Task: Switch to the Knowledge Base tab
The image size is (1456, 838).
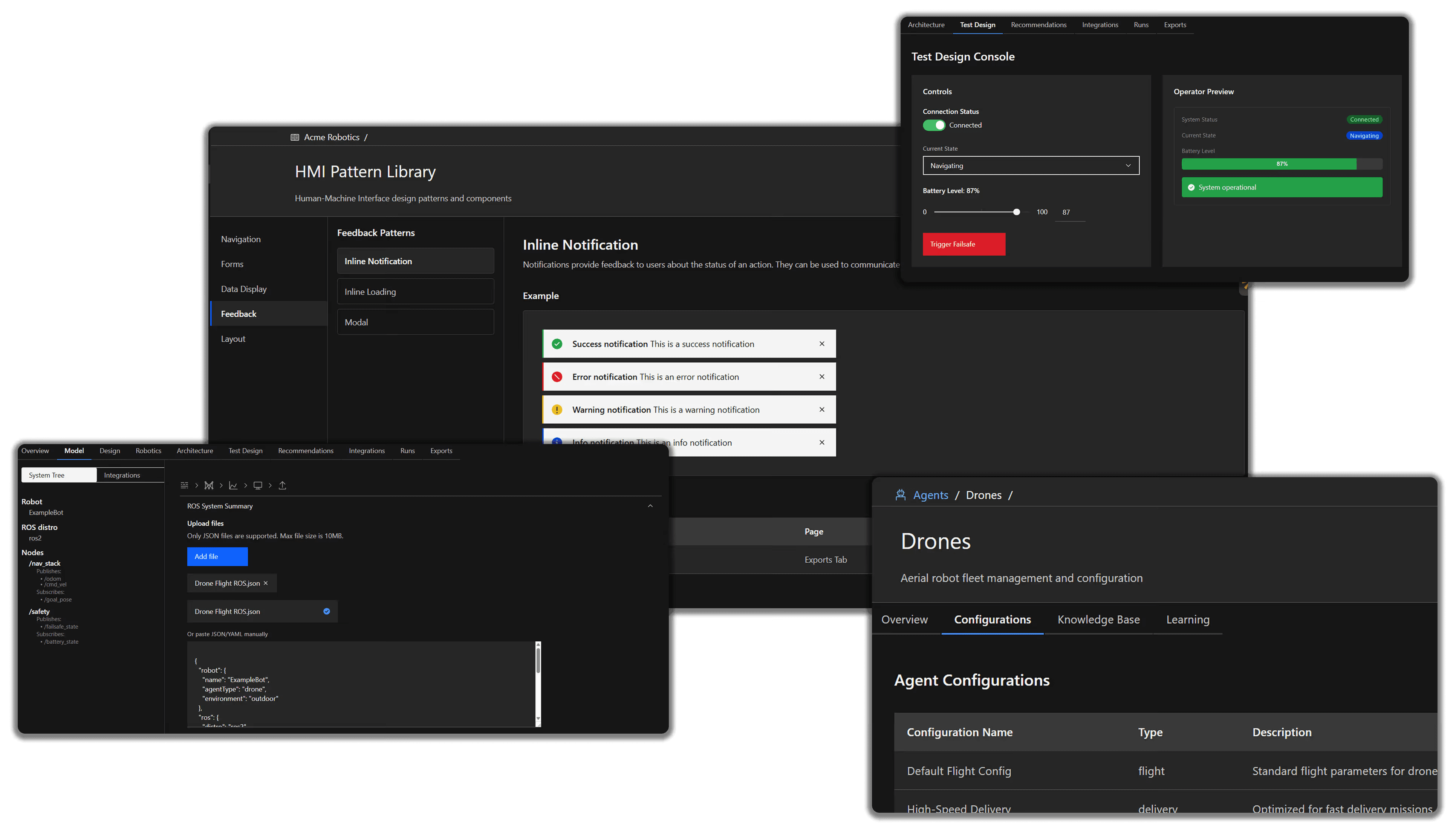Action: click(x=1098, y=619)
